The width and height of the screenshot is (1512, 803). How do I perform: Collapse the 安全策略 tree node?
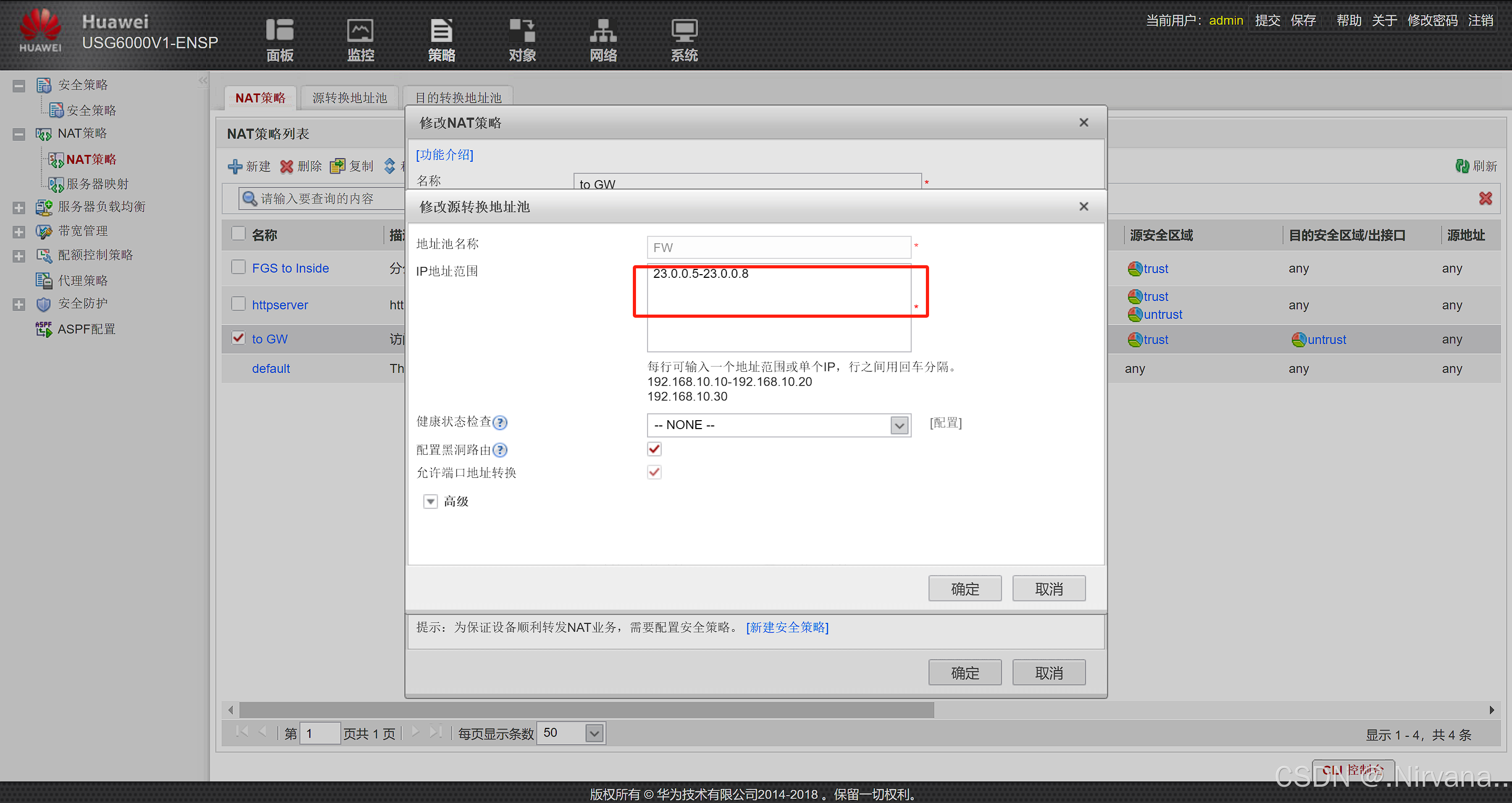(x=19, y=86)
